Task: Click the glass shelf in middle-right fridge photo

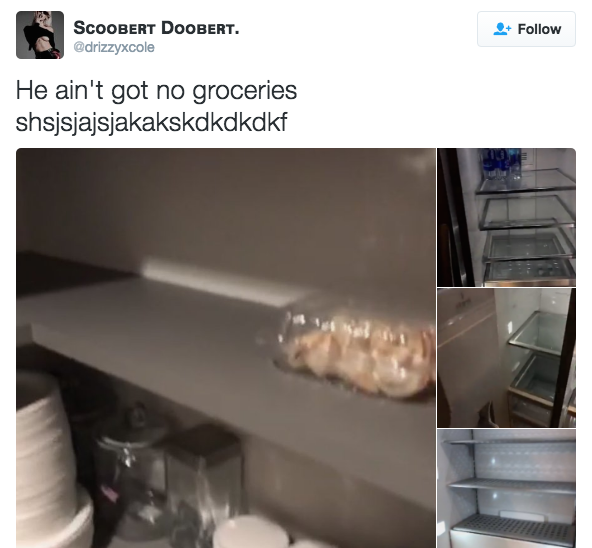Action: pyautogui.click(x=540, y=330)
